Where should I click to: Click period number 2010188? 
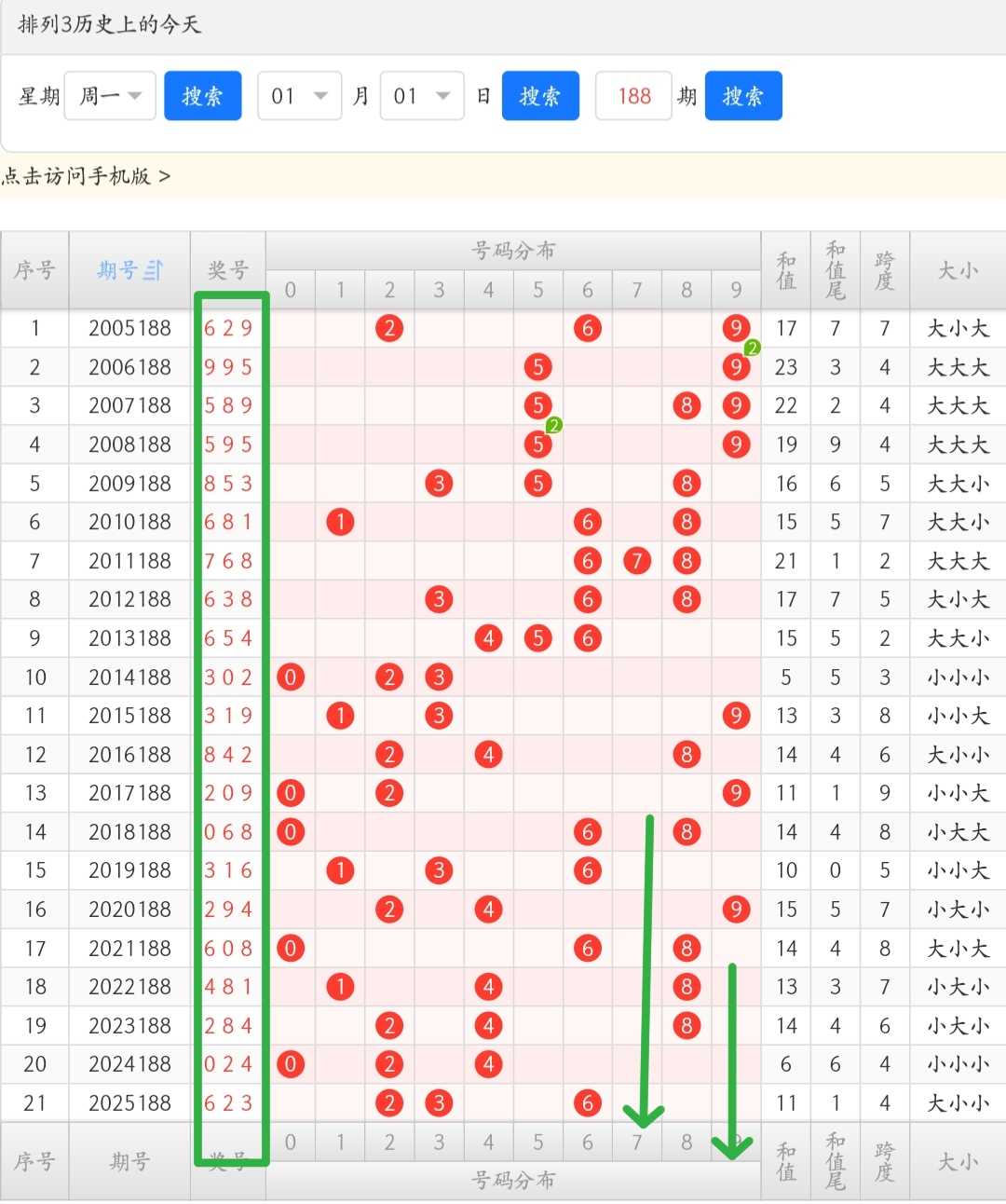click(130, 522)
